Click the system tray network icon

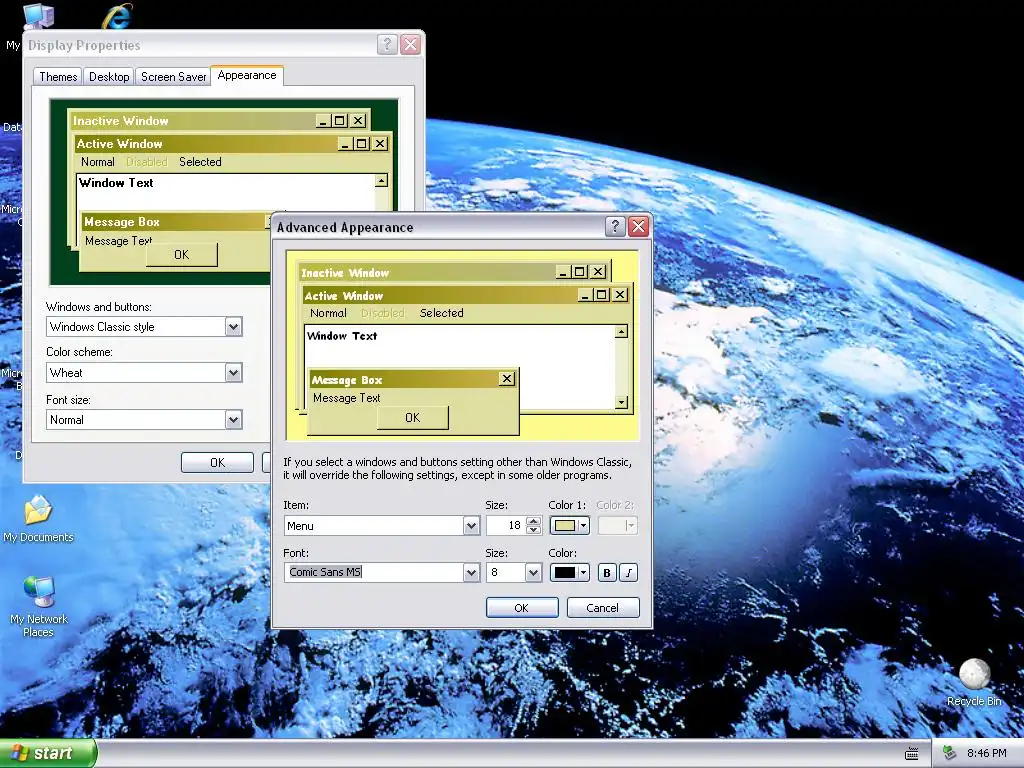pyautogui.click(x=950, y=754)
